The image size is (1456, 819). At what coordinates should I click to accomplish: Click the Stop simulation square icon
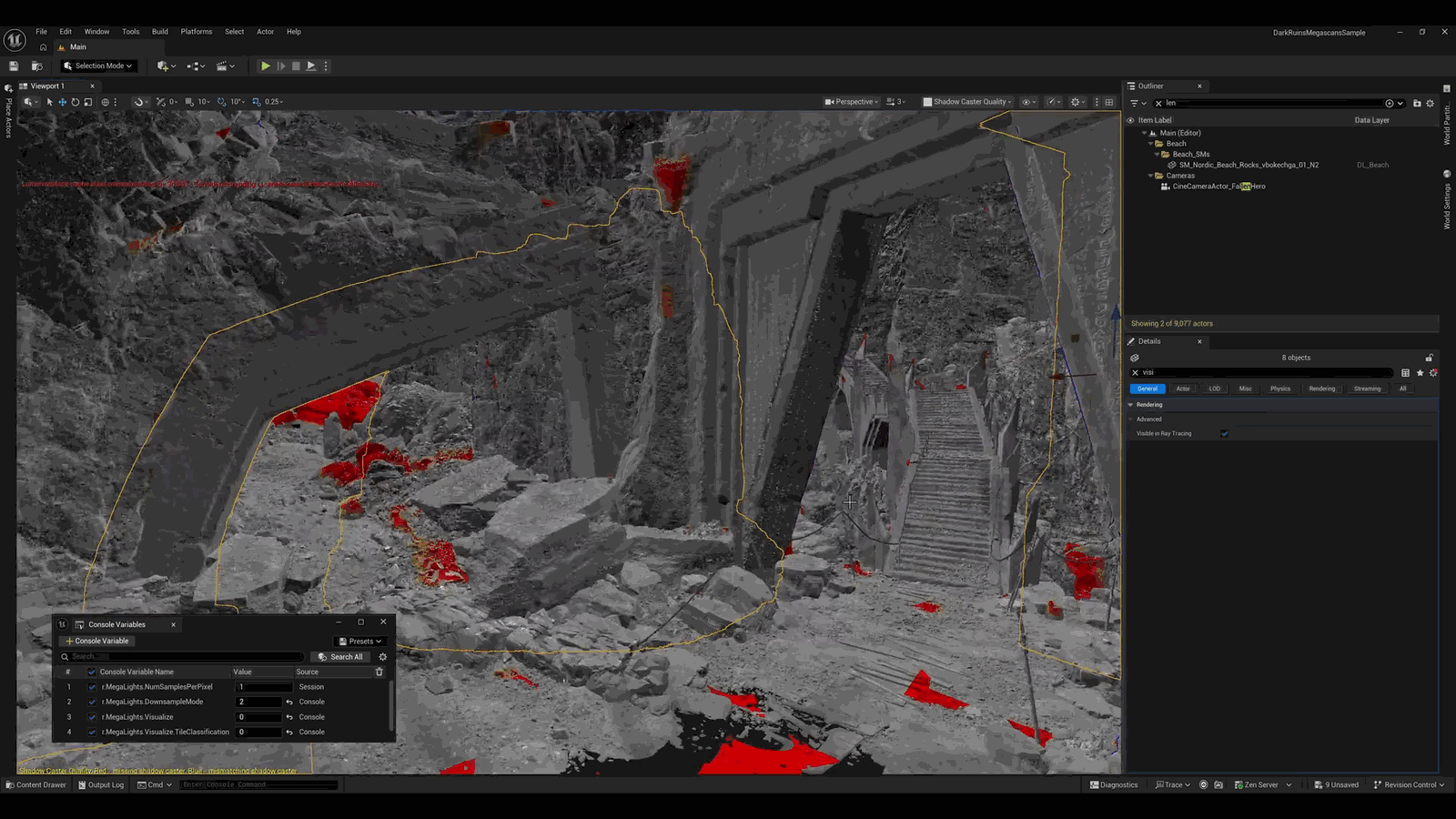tap(296, 66)
